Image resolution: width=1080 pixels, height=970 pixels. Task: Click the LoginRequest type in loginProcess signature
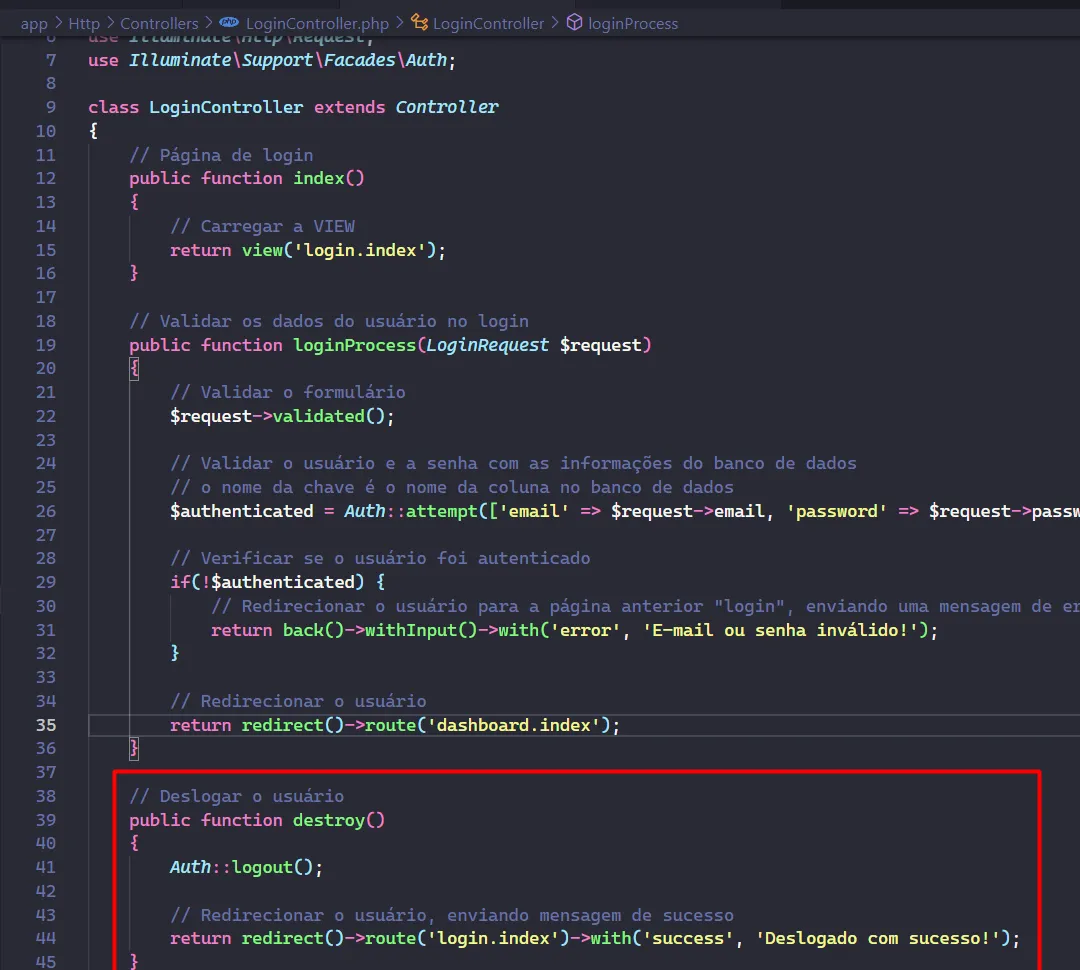click(487, 345)
